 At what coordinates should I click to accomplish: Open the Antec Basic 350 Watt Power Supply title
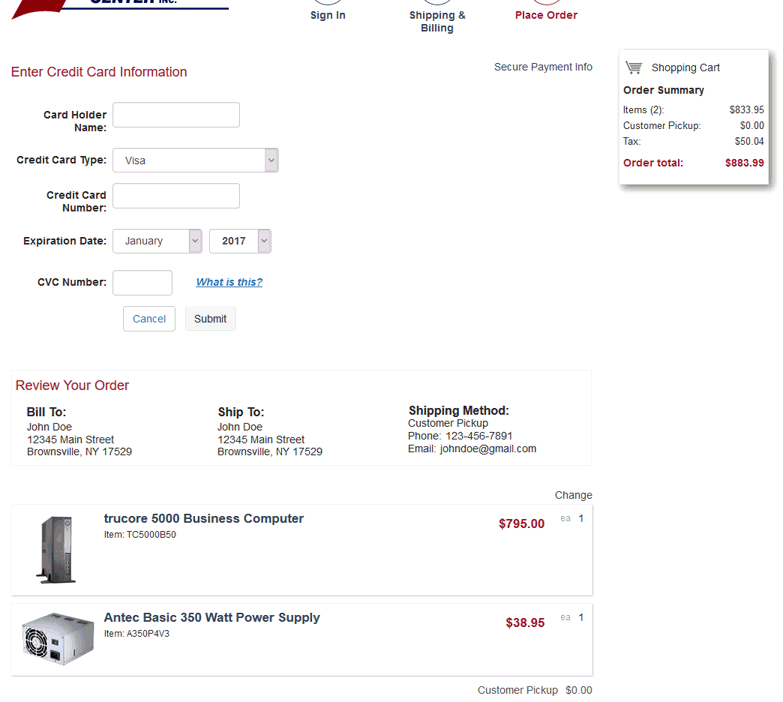[x=212, y=618]
